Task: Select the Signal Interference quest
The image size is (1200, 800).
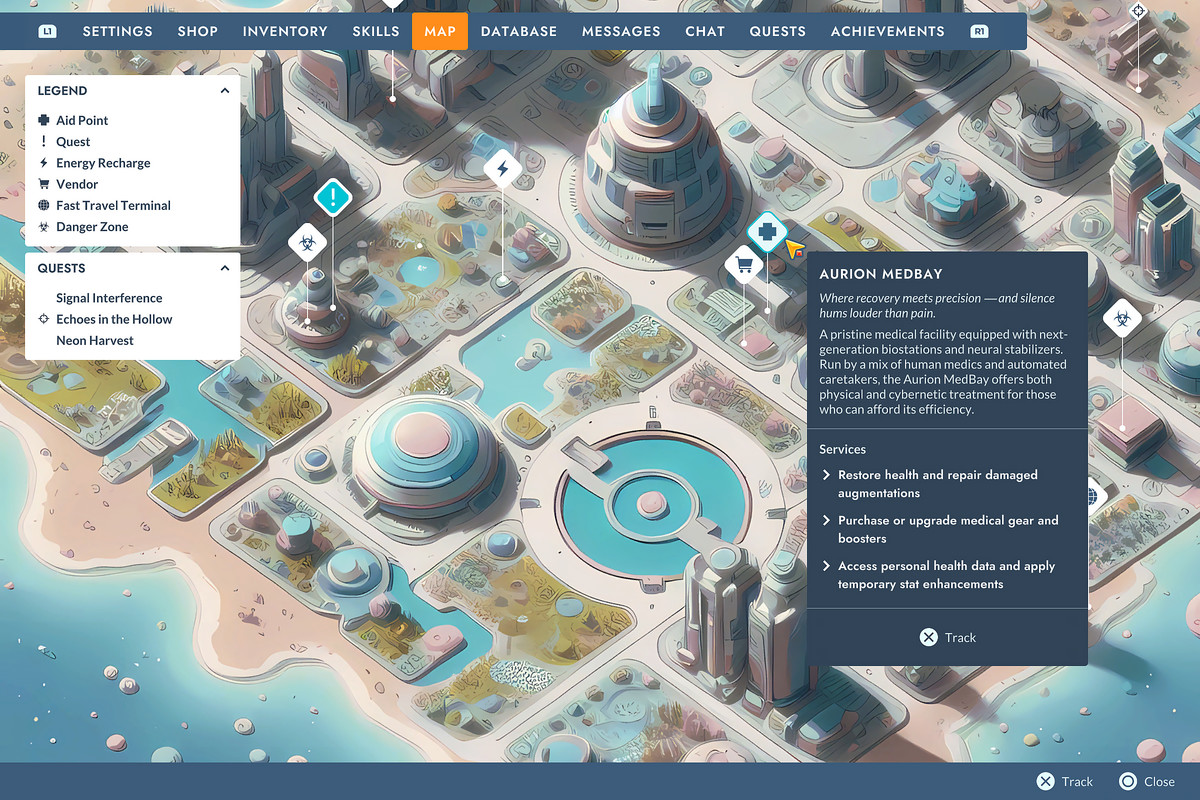Action: [x=109, y=297]
